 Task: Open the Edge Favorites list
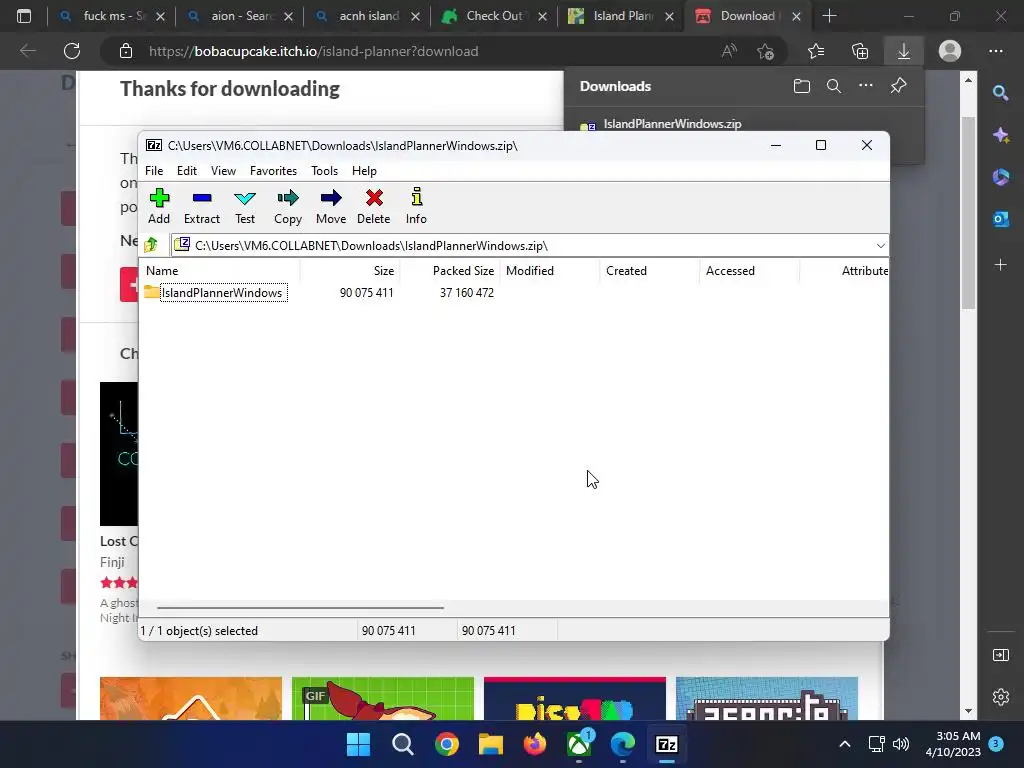tap(816, 51)
